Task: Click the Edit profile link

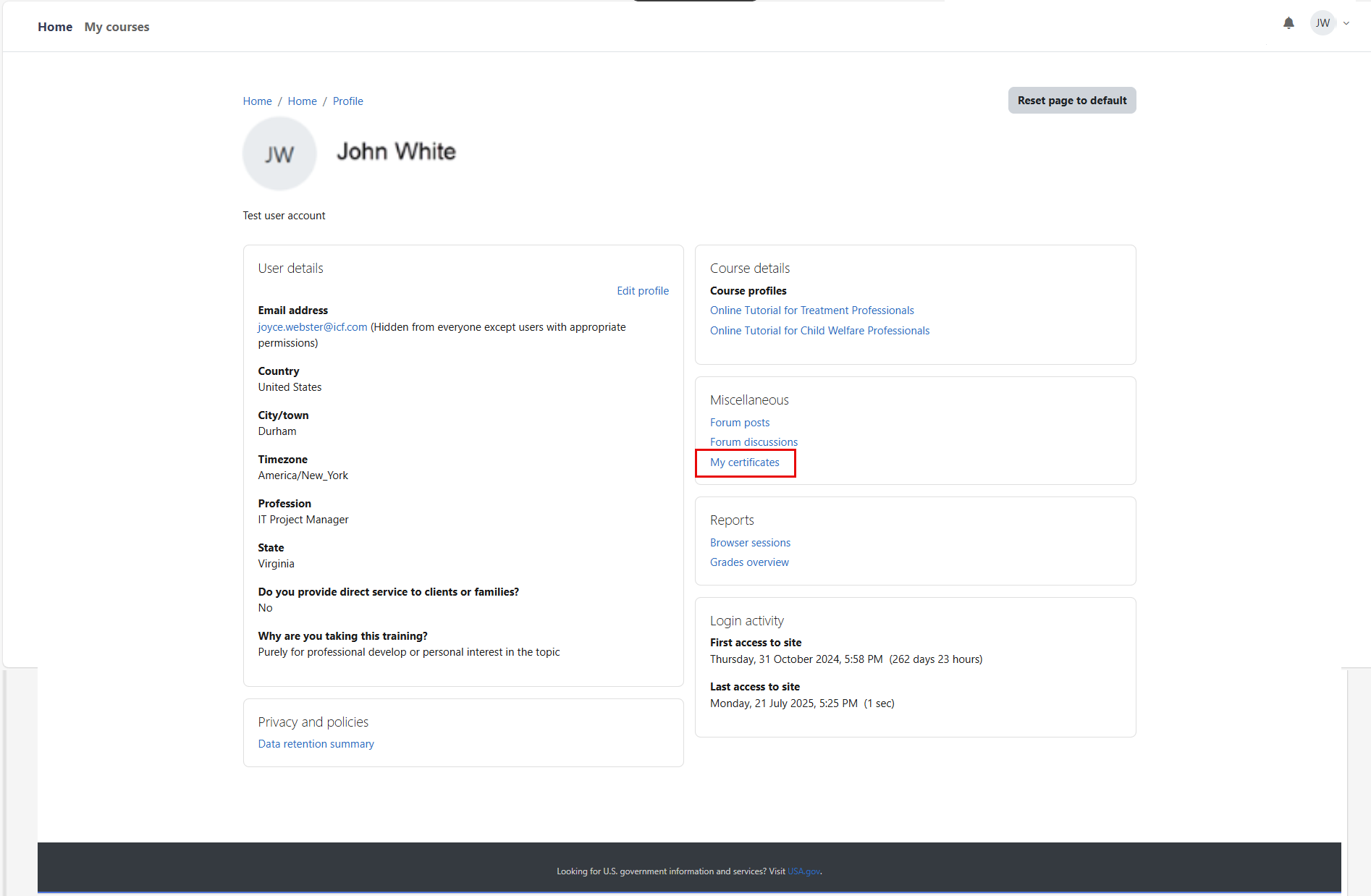Action: click(642, 291)
